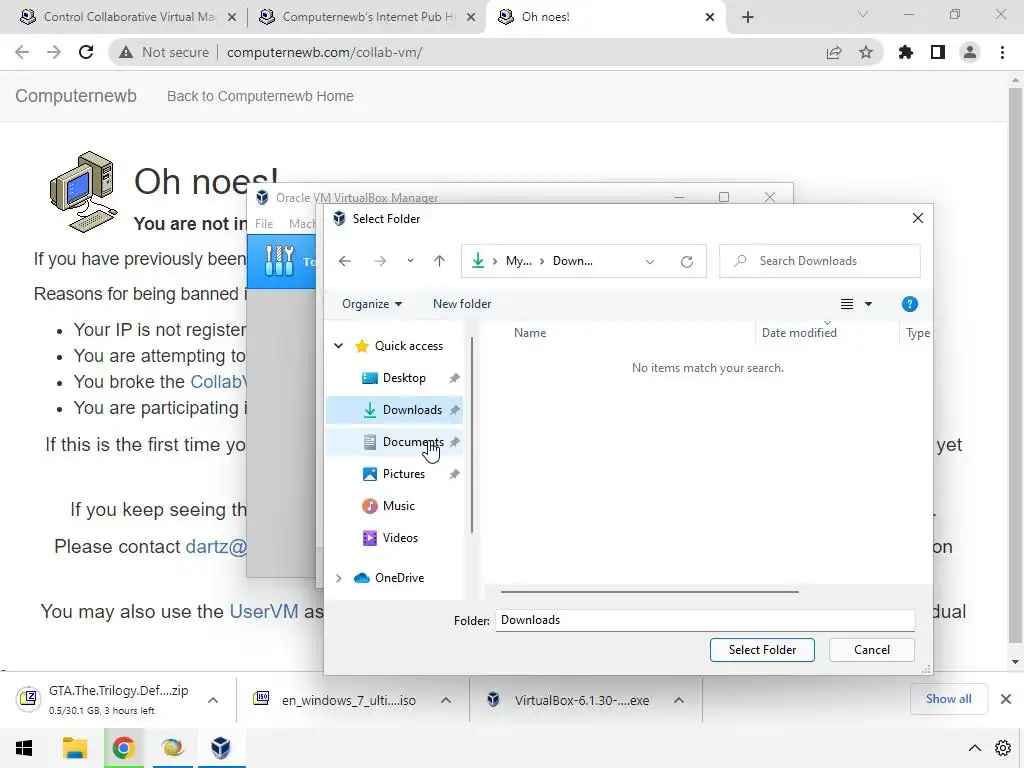Screen dimensions: 1024x768
Task: Expand options for GTA Trilogy zip download
Action: [x=213, y=700]
